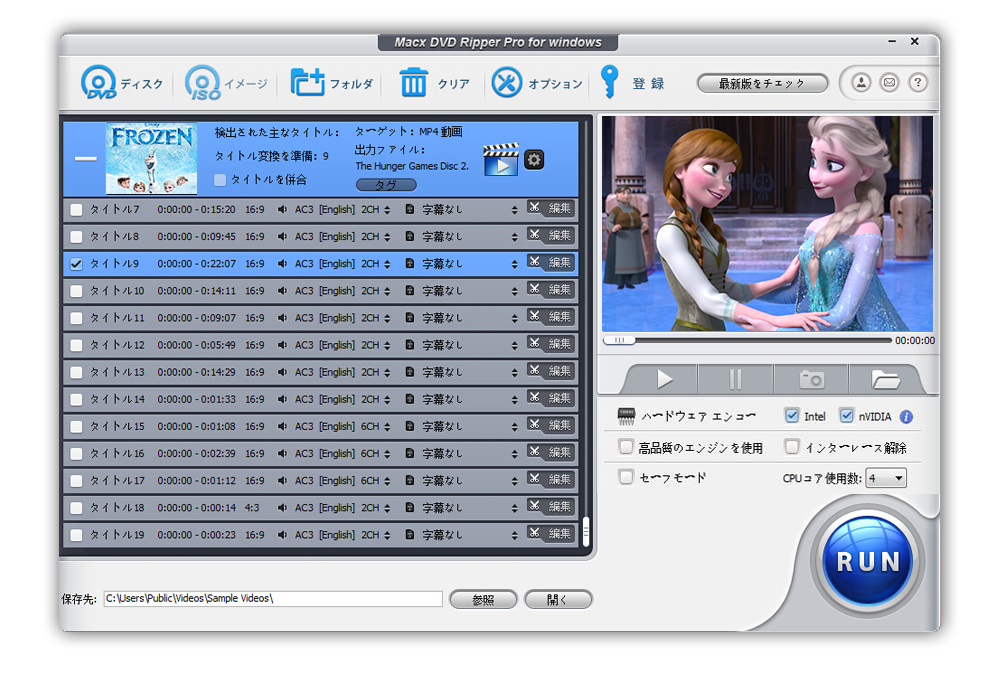Open subtitle selector for タイトル17
The image size is (1000, 693).
(x=514, y=481)
